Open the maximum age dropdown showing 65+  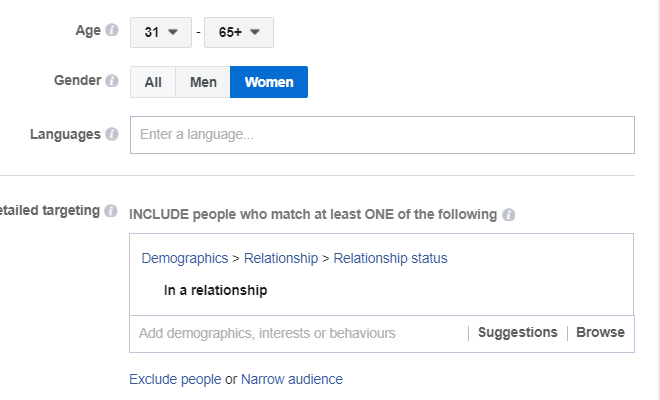click(x=240, y=32)
